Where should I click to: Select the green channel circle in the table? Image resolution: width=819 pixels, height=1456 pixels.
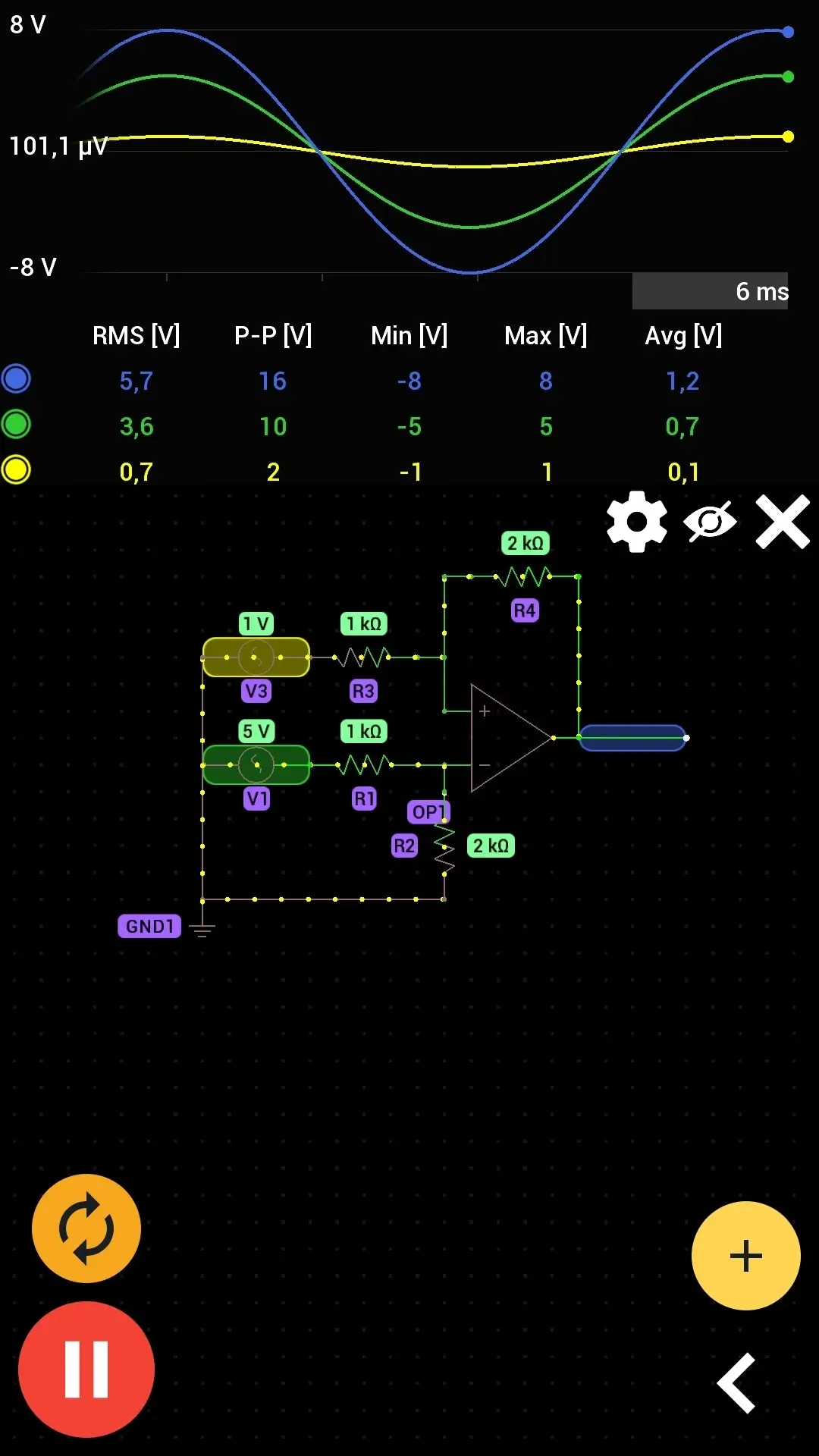pos(16,425)
